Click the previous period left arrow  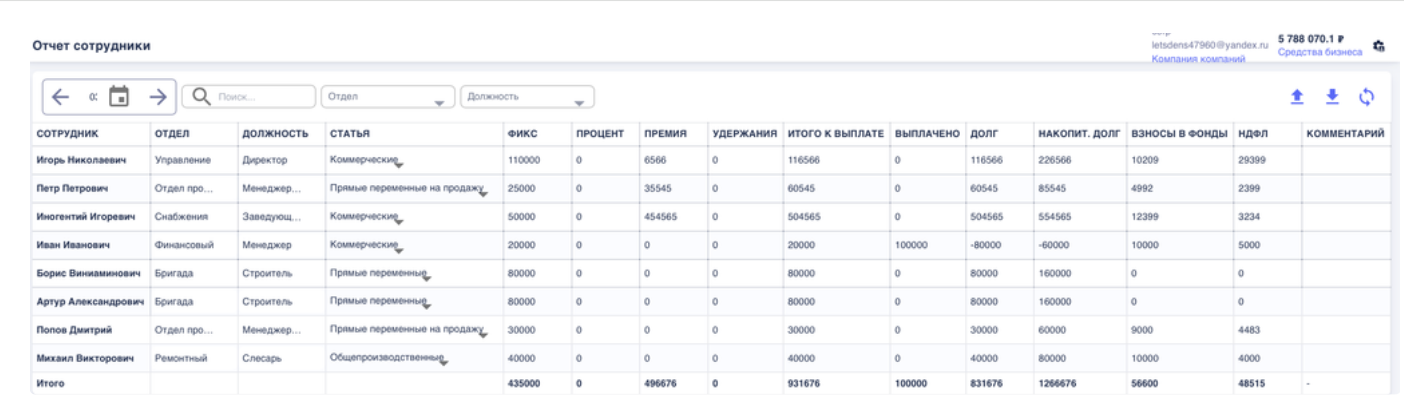[61, 97]
